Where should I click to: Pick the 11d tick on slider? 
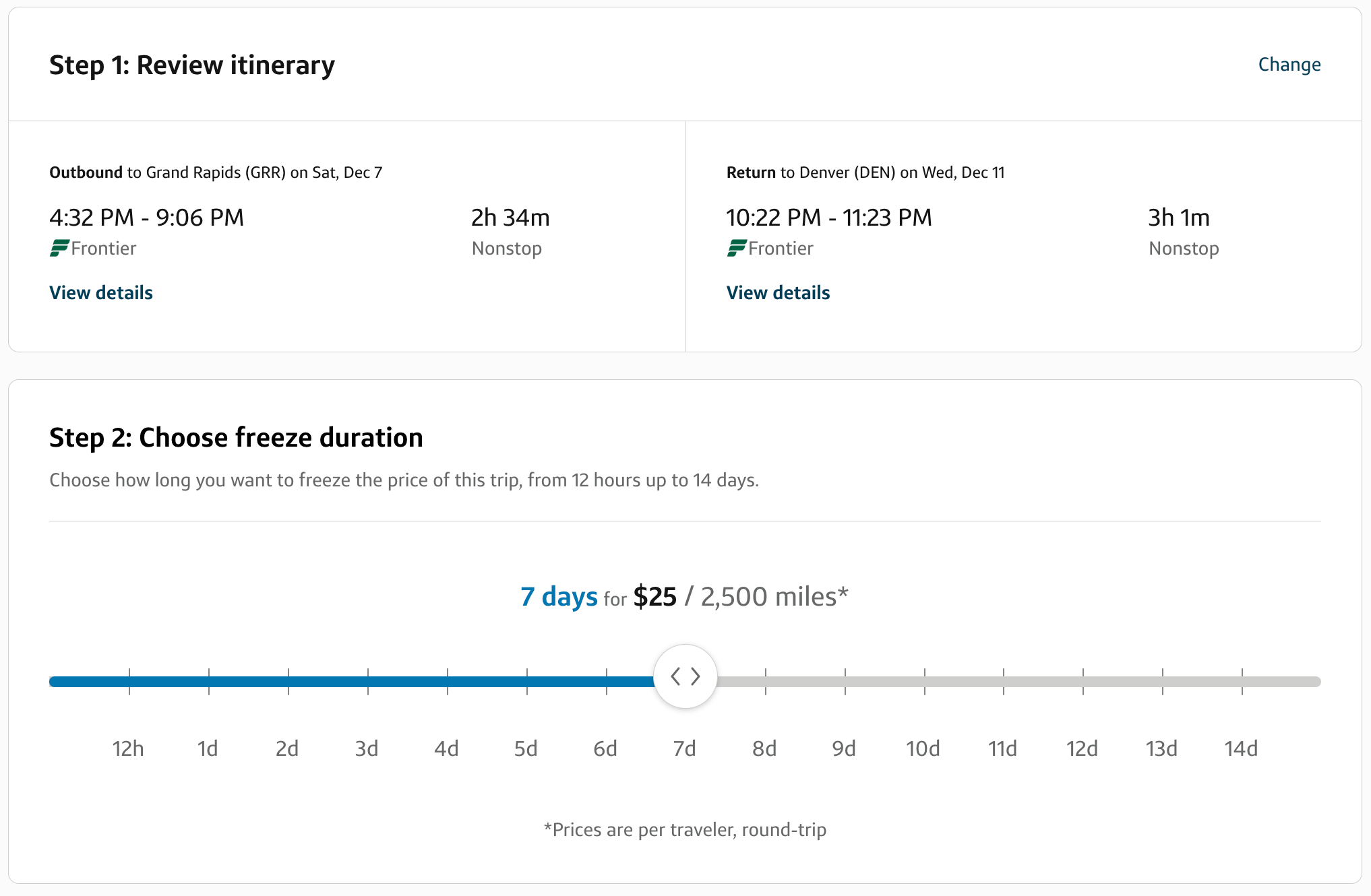point(1004,682)
